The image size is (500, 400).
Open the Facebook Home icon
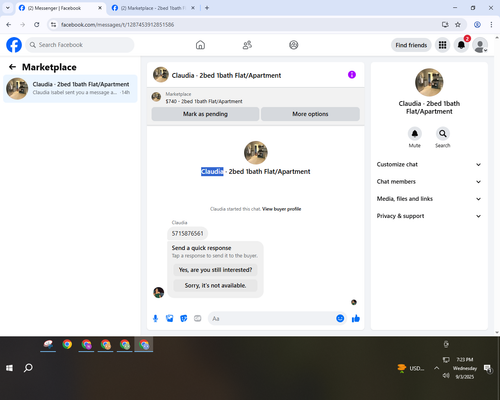coord(200,45)
